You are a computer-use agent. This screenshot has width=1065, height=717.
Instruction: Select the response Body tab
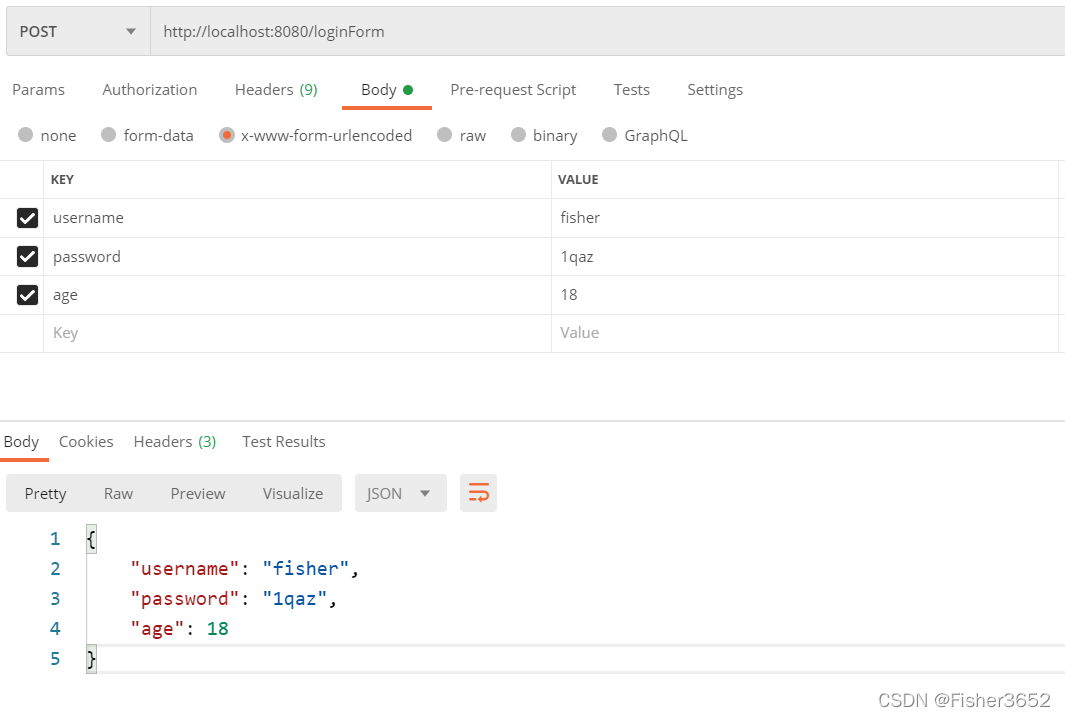(x=21, y=442)
